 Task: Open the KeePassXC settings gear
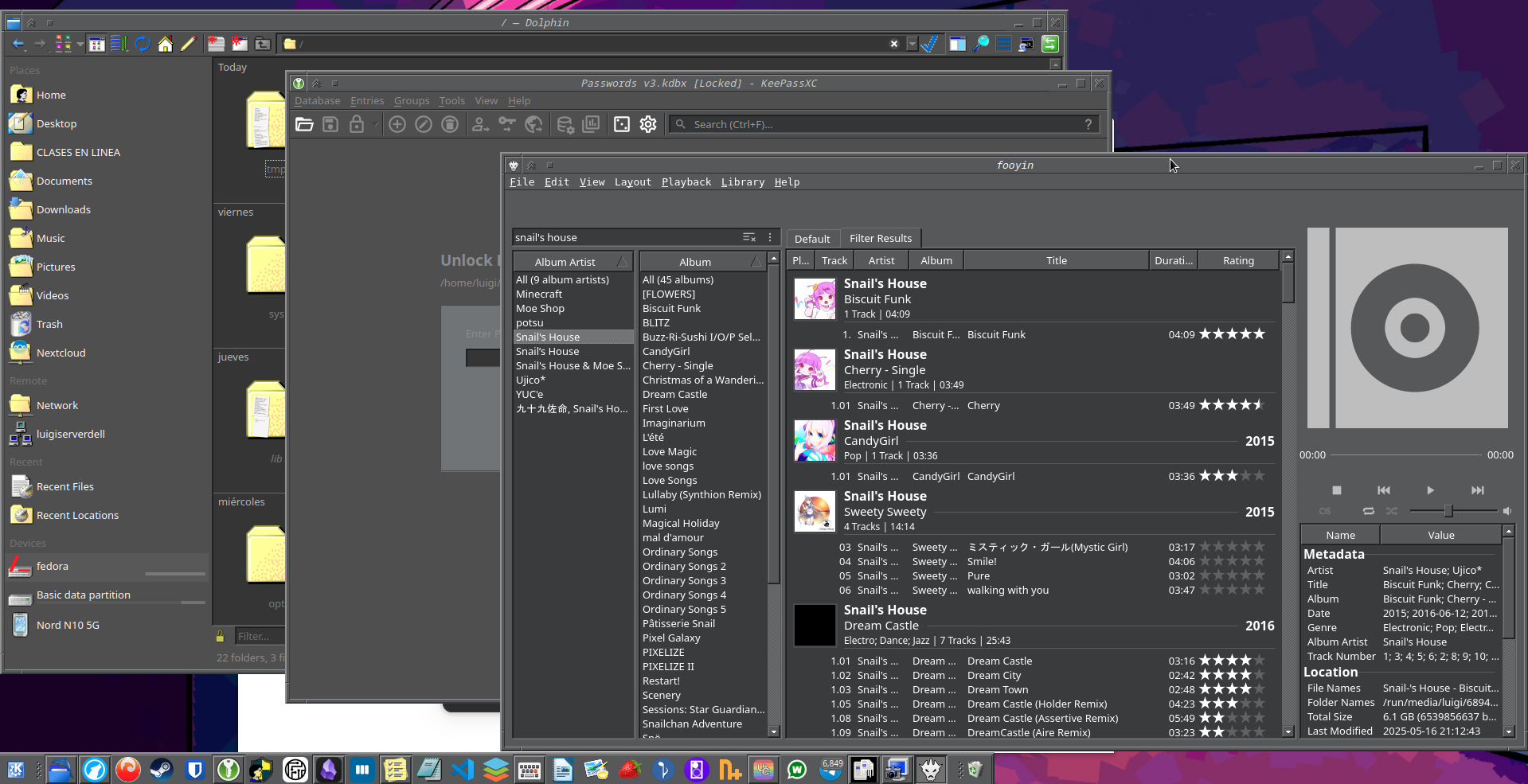[x=648, y=124]
